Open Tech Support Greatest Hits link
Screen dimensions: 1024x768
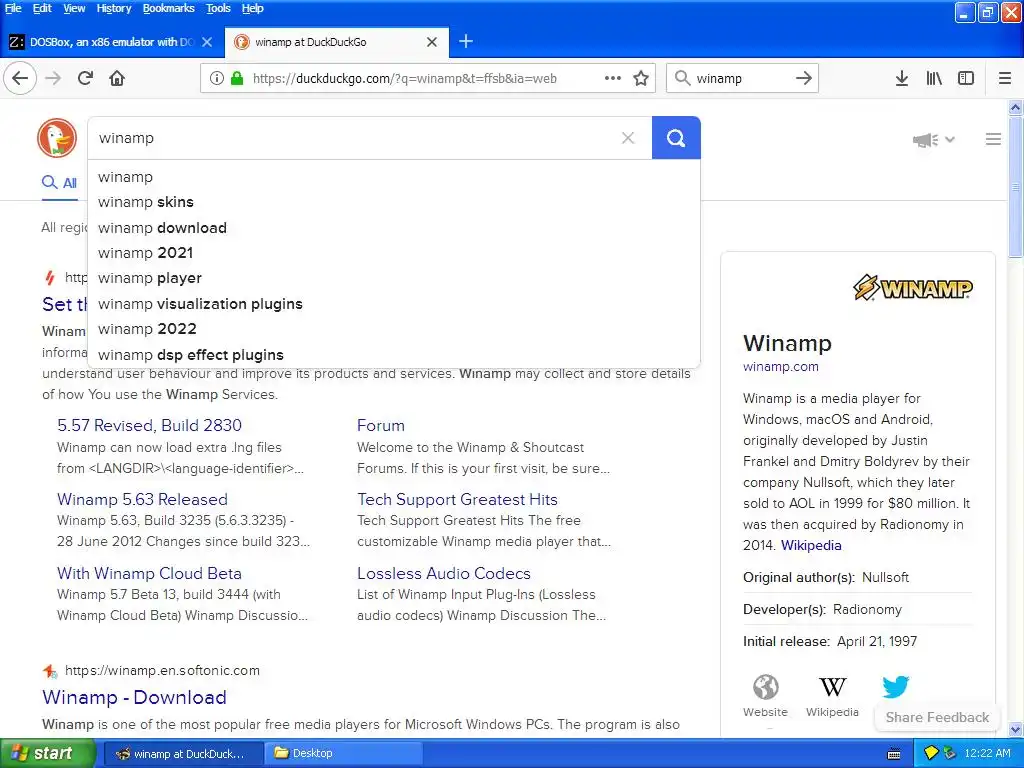click(457, 499)
